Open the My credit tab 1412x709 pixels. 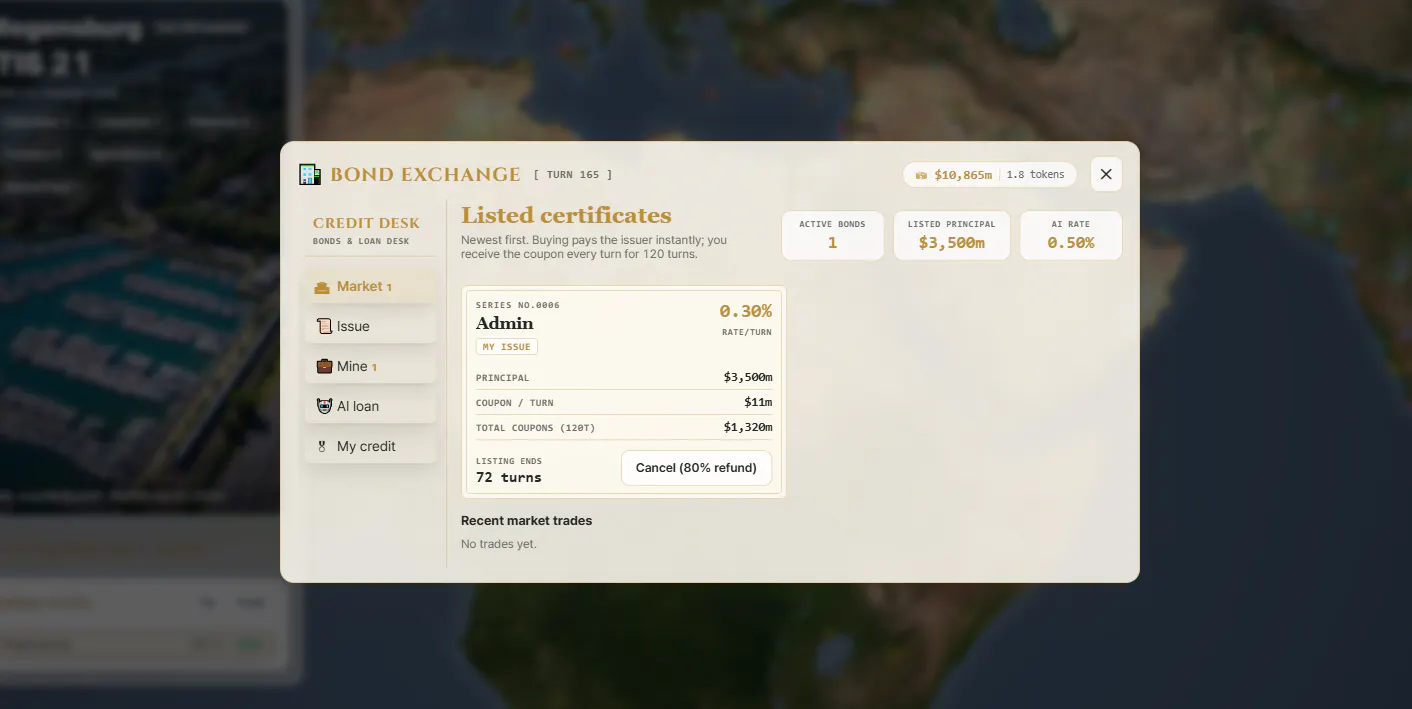tap(370, 446)
